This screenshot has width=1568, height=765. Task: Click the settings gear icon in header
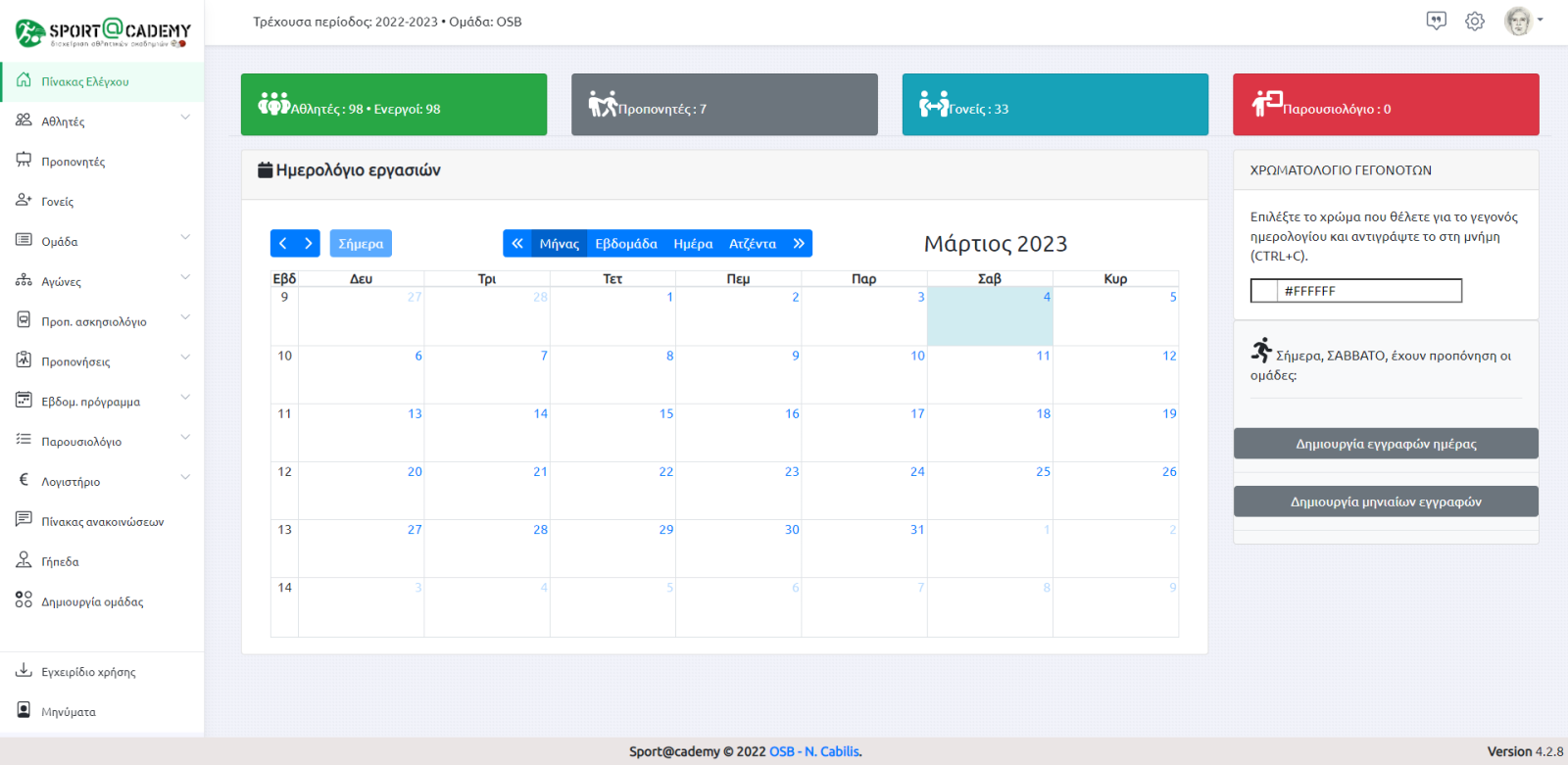pyautogui.click(x=1474, y=21)
